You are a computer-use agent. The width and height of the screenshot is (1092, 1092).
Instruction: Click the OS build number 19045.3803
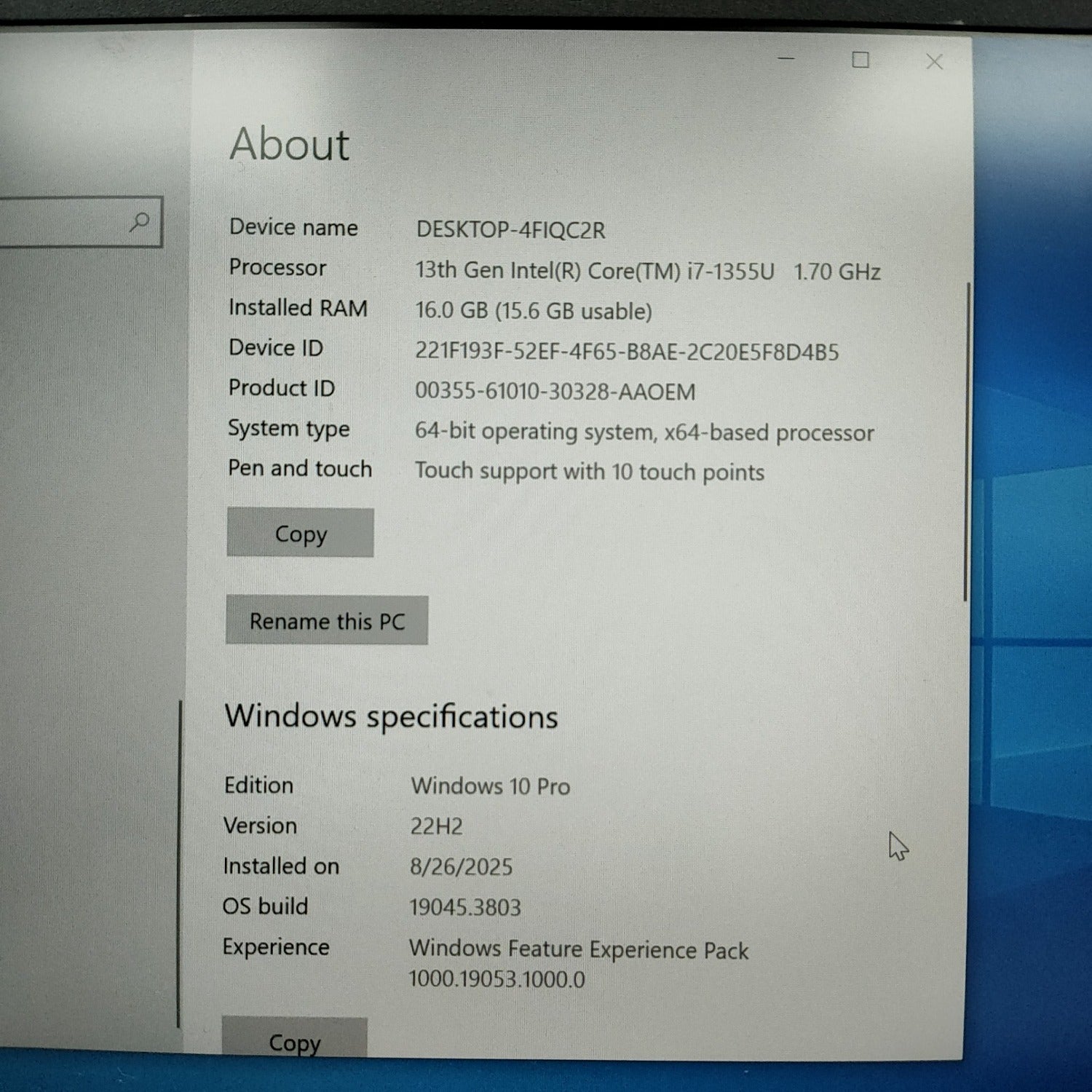point(464,907)
